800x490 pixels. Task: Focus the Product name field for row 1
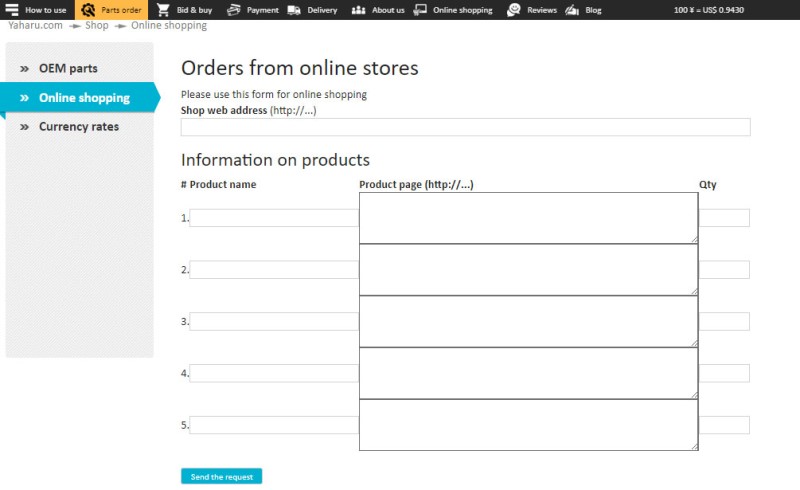(273, 218)
